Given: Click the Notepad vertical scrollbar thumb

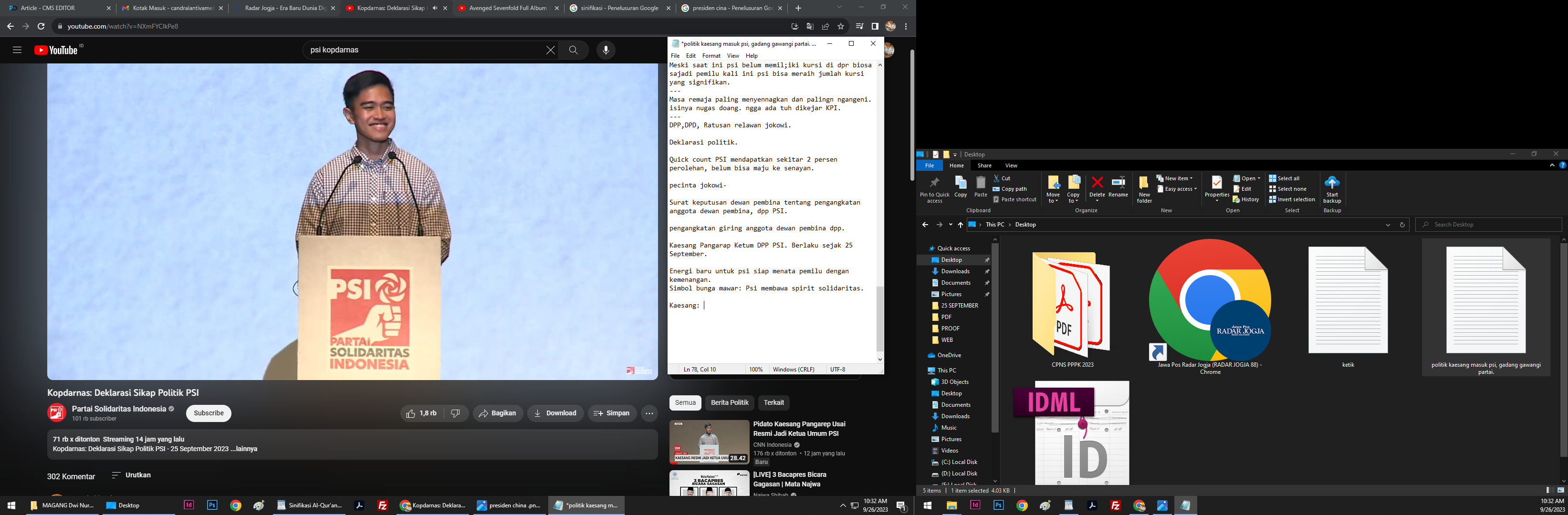Looking at the screenshot, I should point(879,319).
